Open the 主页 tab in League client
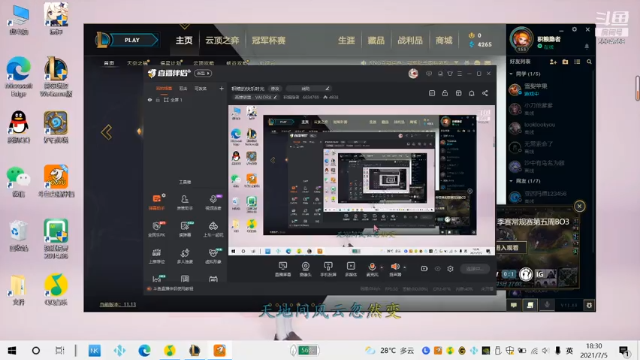The width and height of the screenshot is (640, 360). tap(184, 40)
